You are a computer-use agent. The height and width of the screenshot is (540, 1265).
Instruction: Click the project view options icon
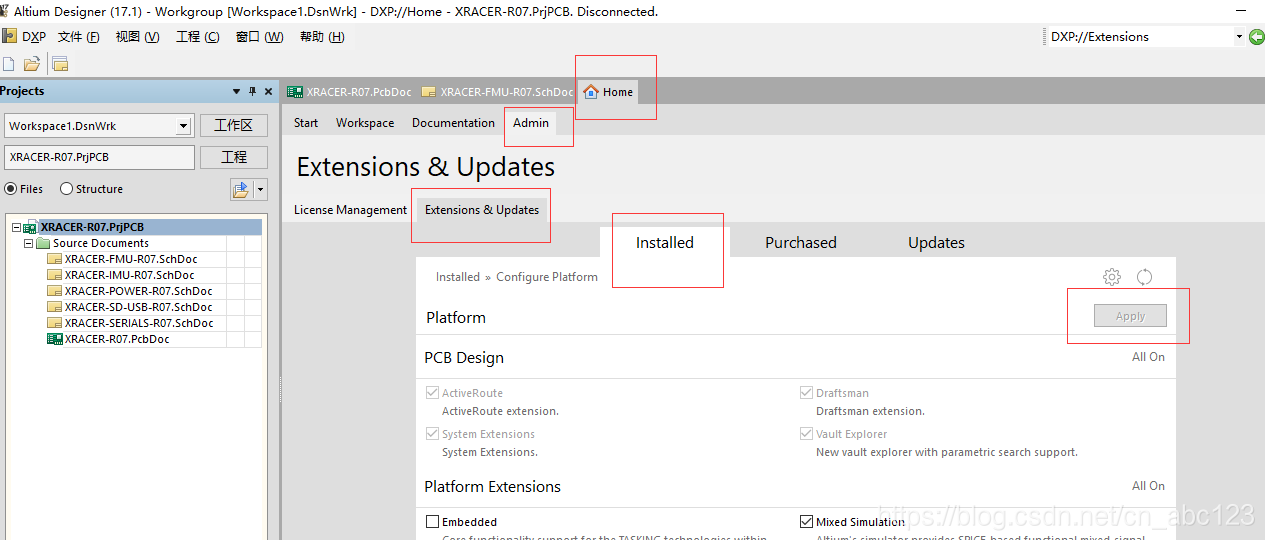coord(241,189)
